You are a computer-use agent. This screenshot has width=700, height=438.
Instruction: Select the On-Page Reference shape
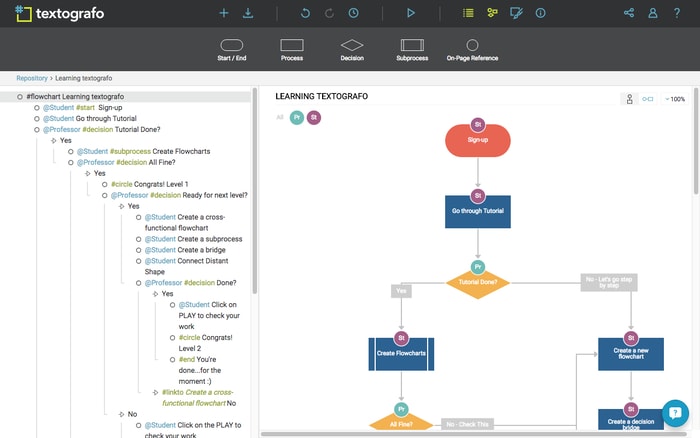coord(472,50)
